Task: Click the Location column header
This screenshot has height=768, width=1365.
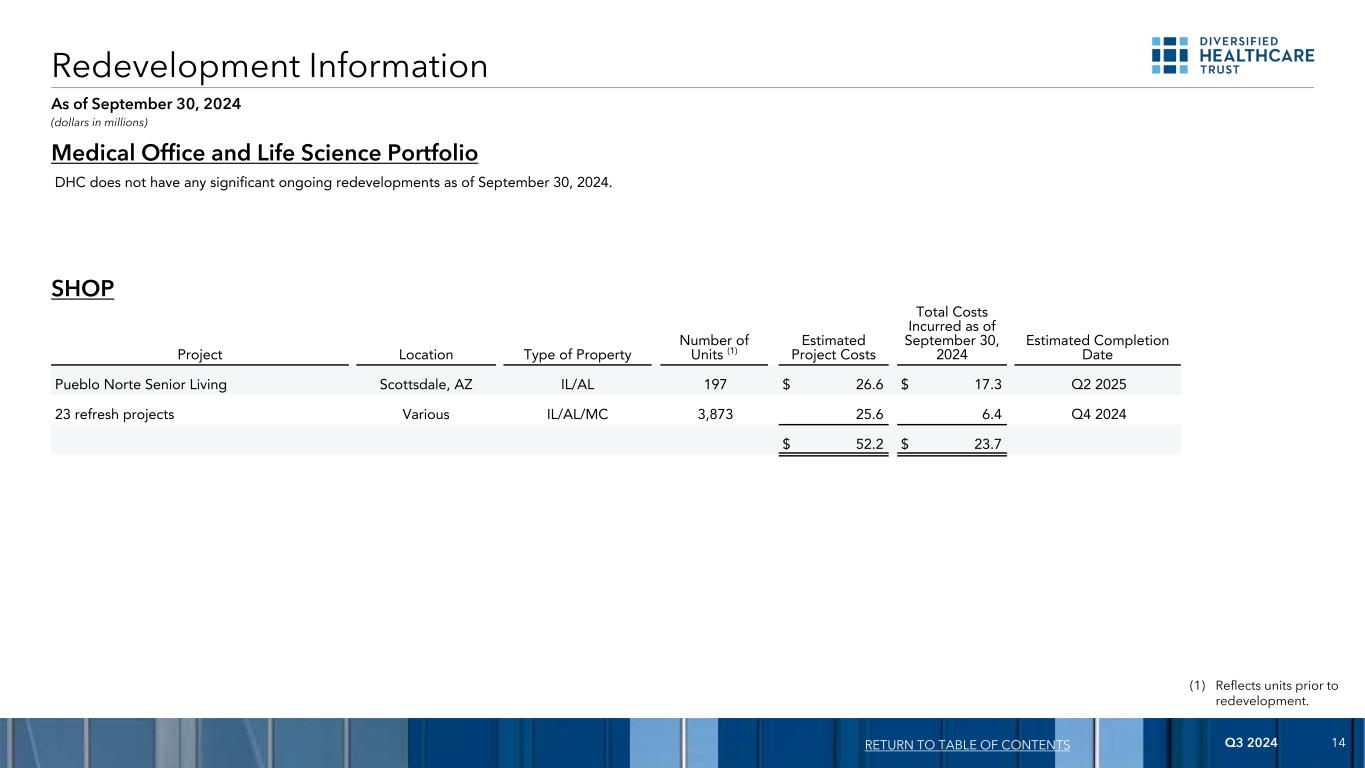Action: click(426, 354)
